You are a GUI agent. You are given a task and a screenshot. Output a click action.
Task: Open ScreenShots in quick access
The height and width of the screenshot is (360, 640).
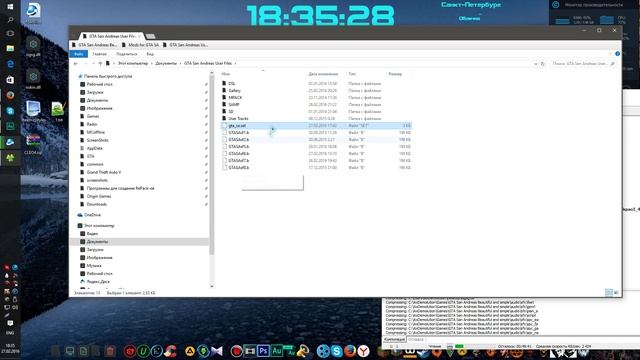point(97,140)
